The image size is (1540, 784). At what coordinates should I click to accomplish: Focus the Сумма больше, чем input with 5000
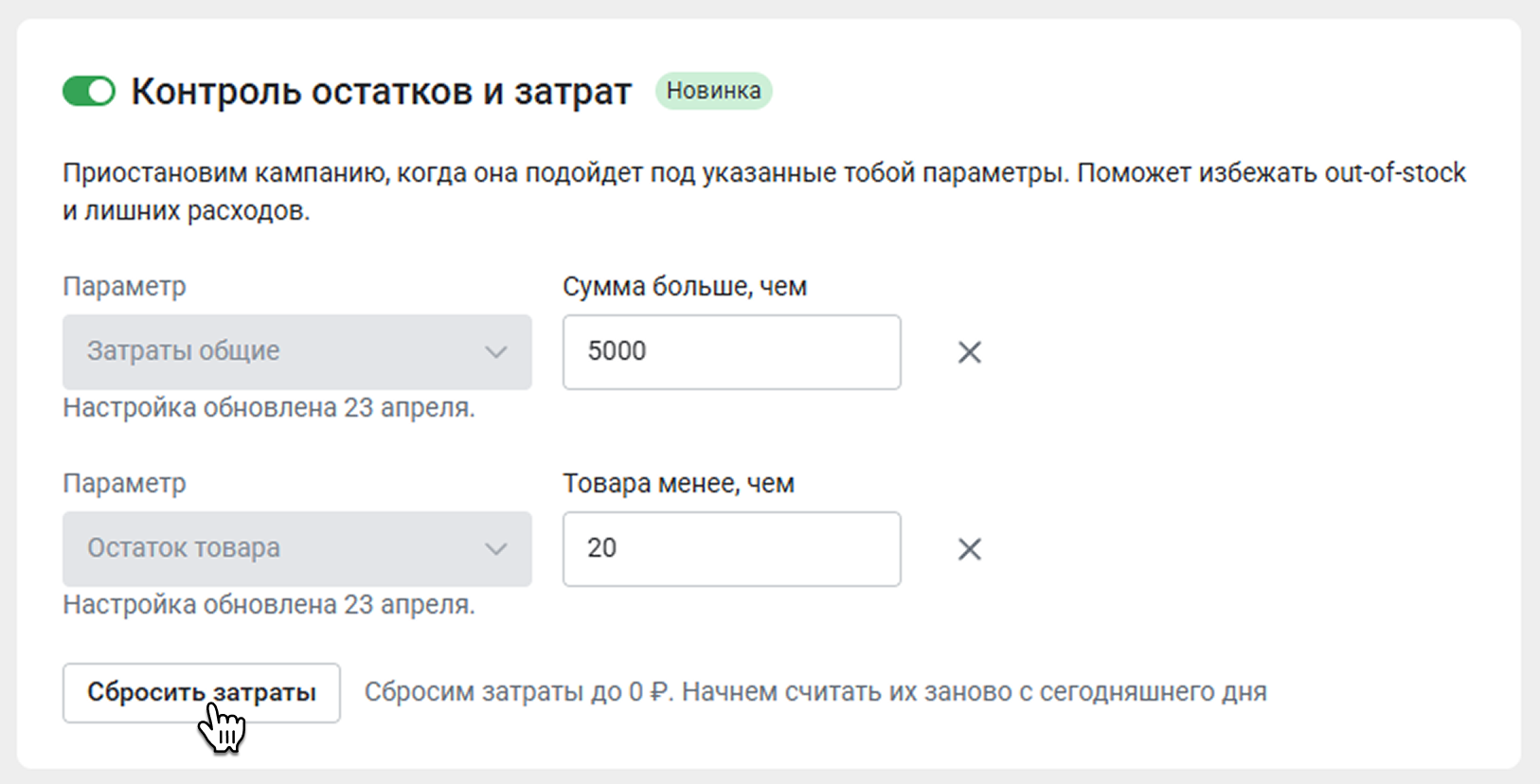point(732,352)
